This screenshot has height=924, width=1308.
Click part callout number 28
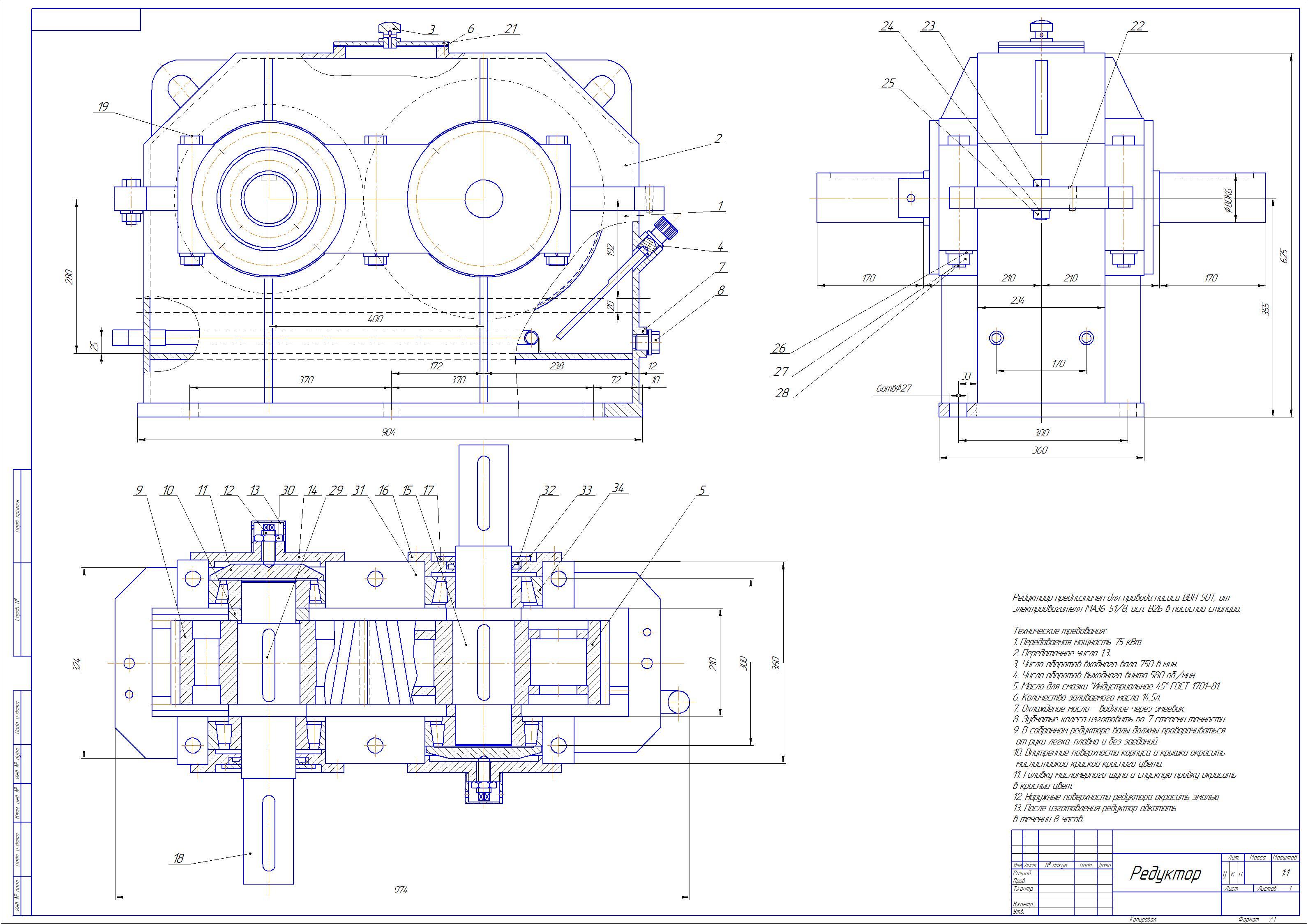(x=782, y=392)
